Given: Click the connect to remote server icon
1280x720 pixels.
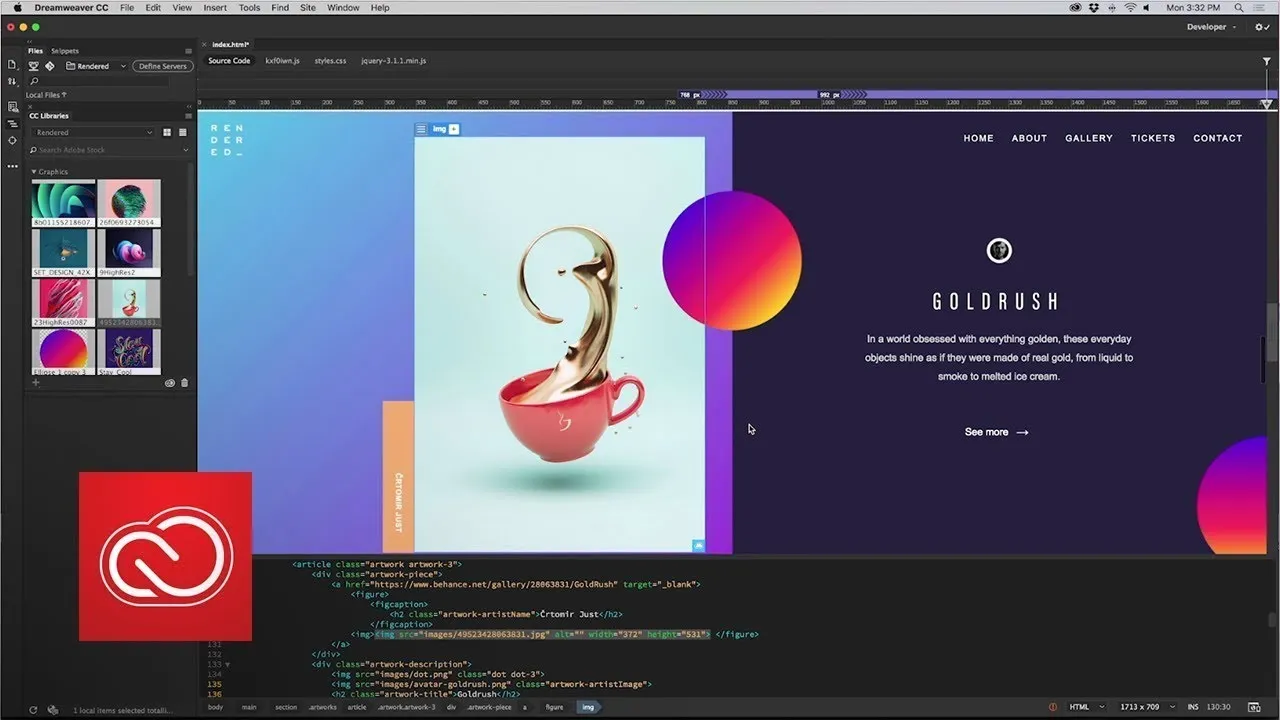Looking at the screenshot, I should pyautogui.click(x=33, y=66).
